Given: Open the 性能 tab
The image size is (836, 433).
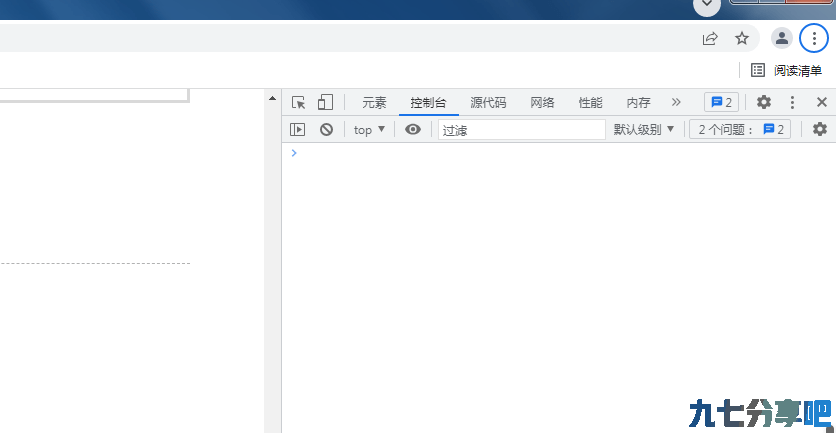Looking at the screenshot, I should click(591, 102).
